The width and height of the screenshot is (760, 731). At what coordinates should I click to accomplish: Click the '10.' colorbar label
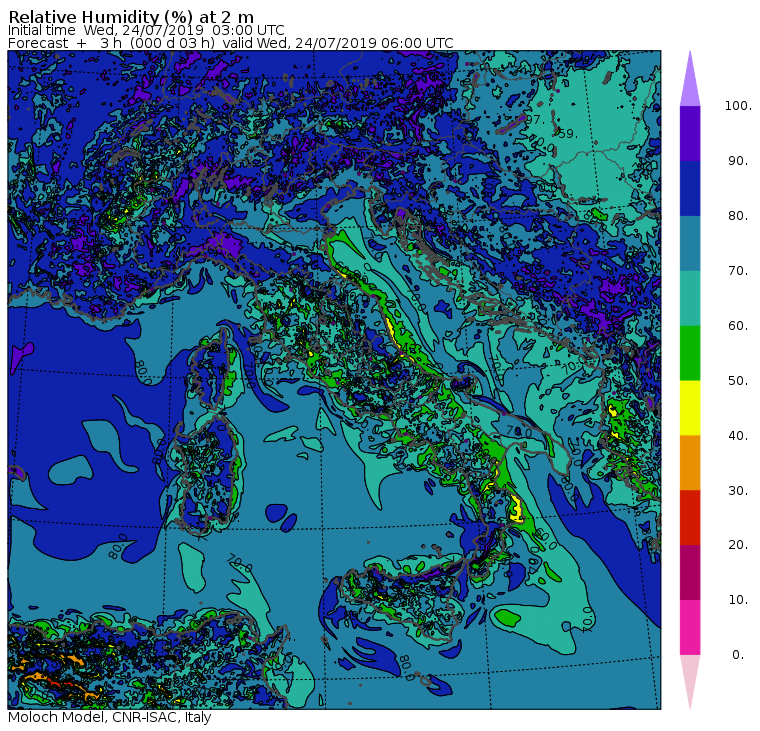tap(738, 600)
